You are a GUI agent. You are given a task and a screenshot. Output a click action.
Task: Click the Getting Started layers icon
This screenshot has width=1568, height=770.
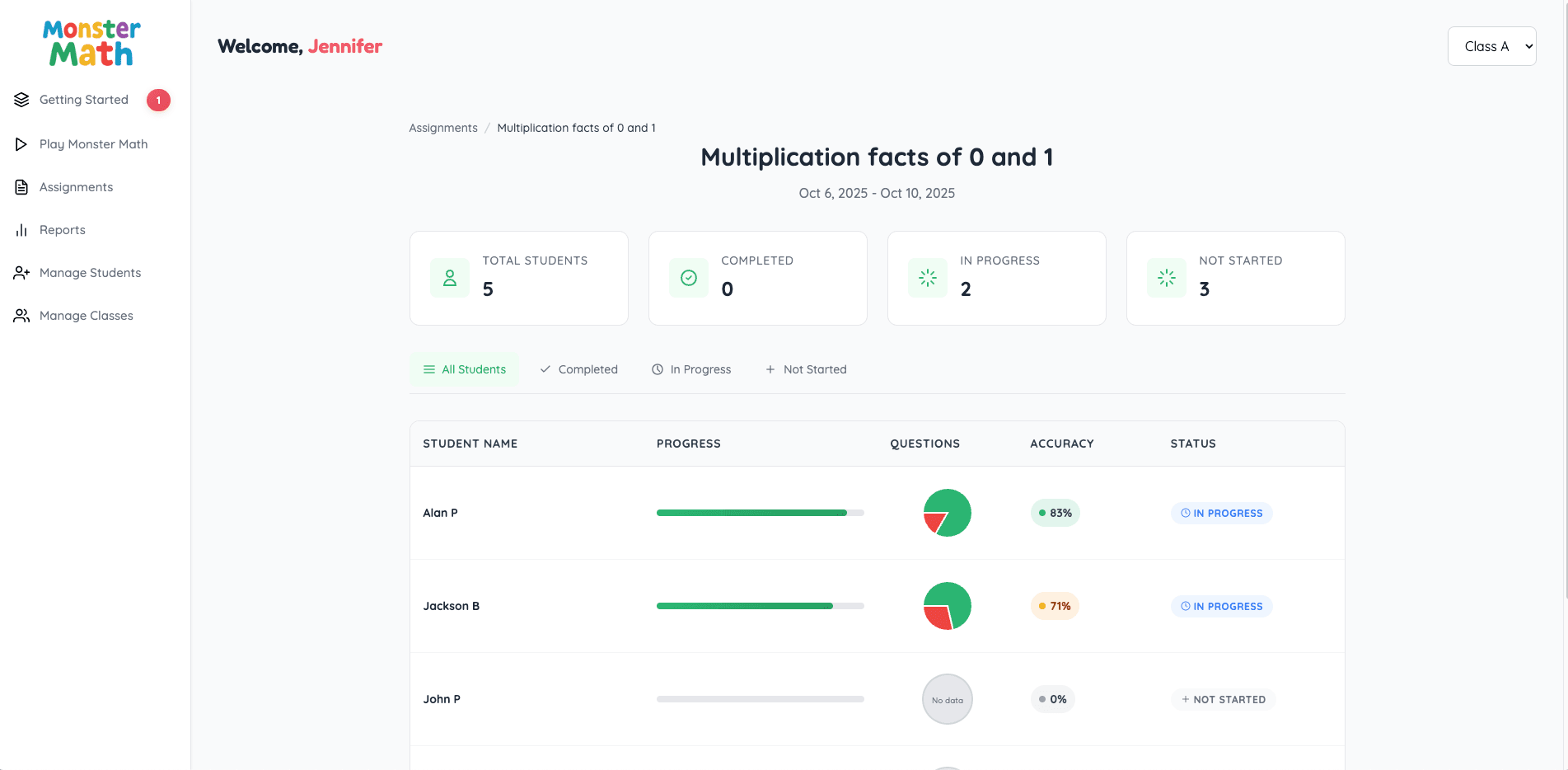(21, 100)
